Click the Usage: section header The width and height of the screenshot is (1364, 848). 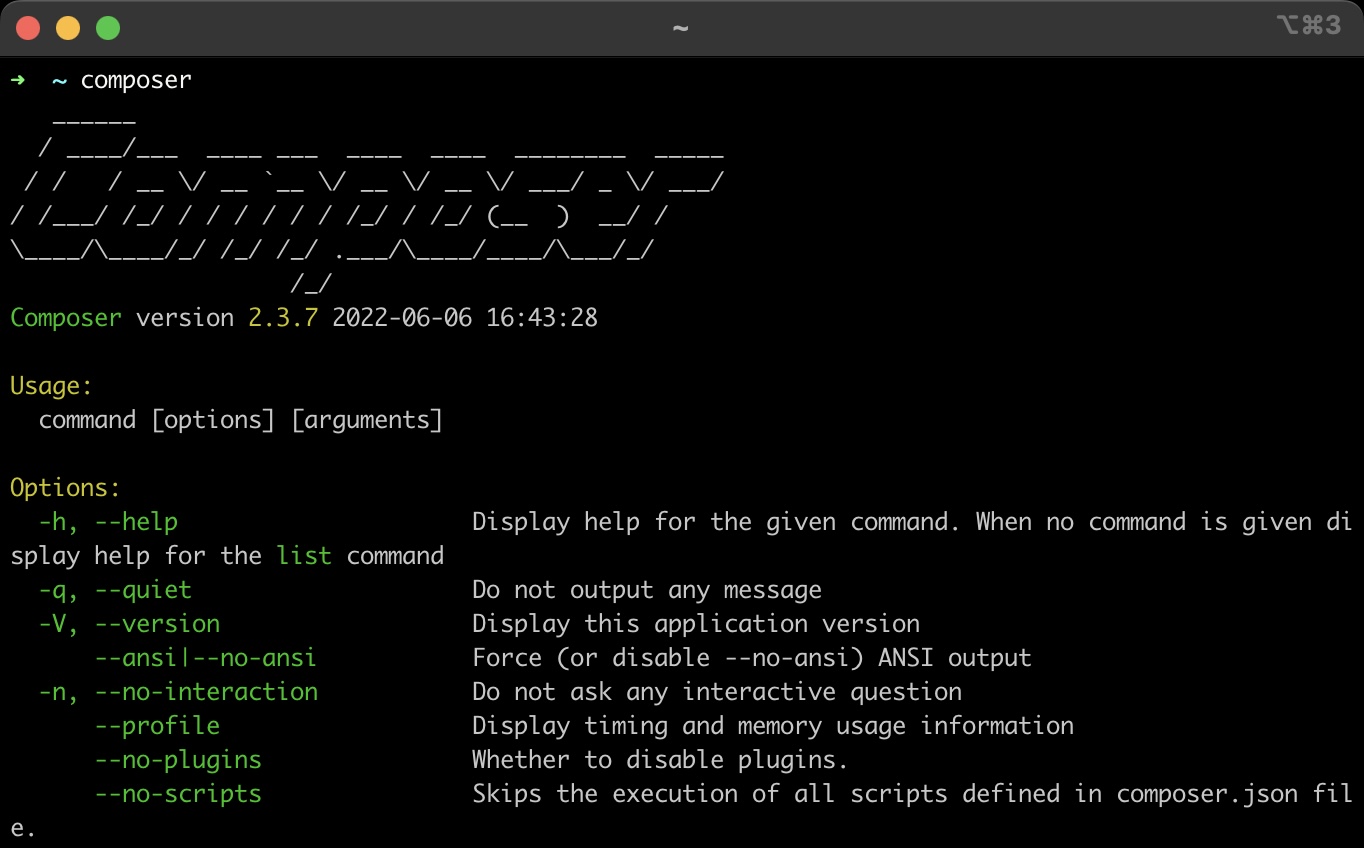[x=51, y=385]
